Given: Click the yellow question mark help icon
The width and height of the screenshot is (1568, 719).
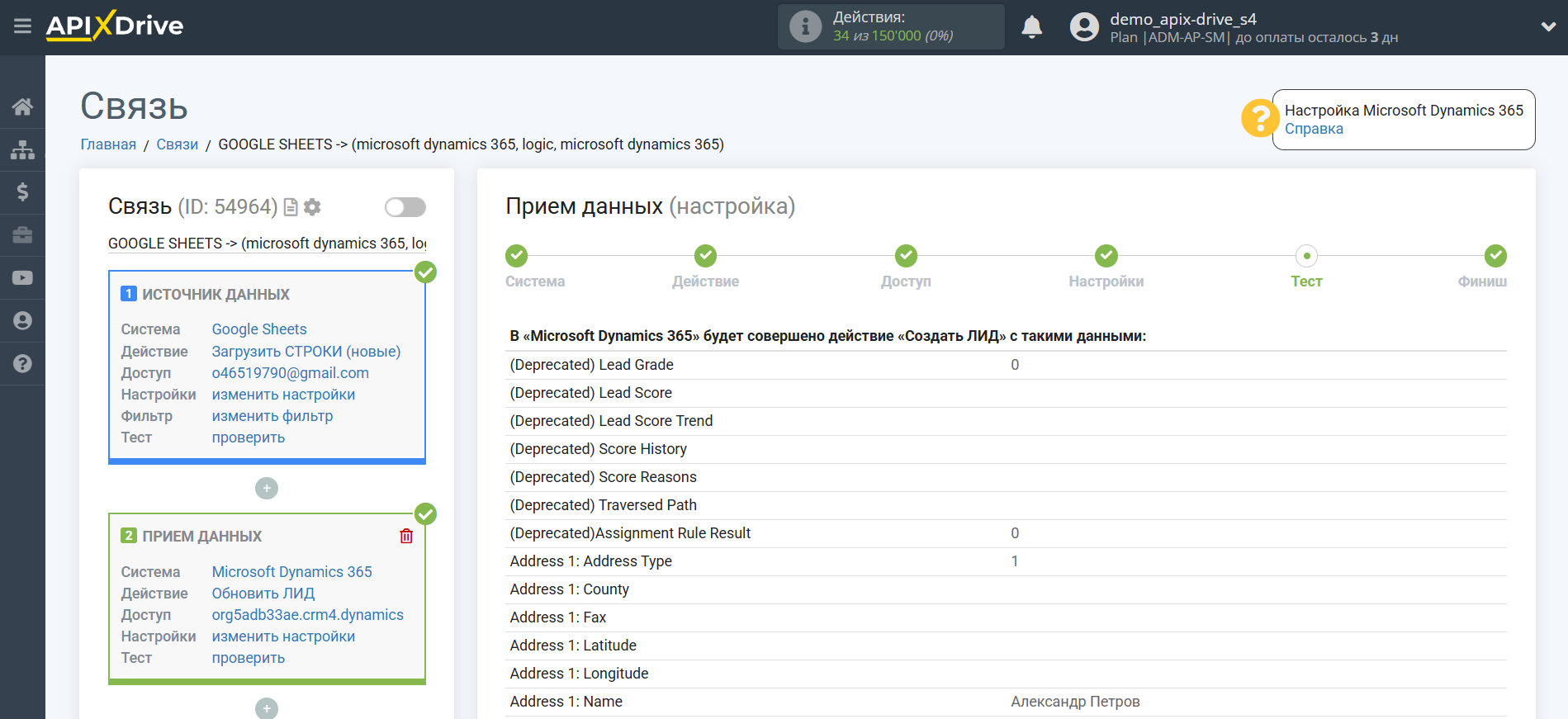Looking at the screenshot, I should [1259, 118].
